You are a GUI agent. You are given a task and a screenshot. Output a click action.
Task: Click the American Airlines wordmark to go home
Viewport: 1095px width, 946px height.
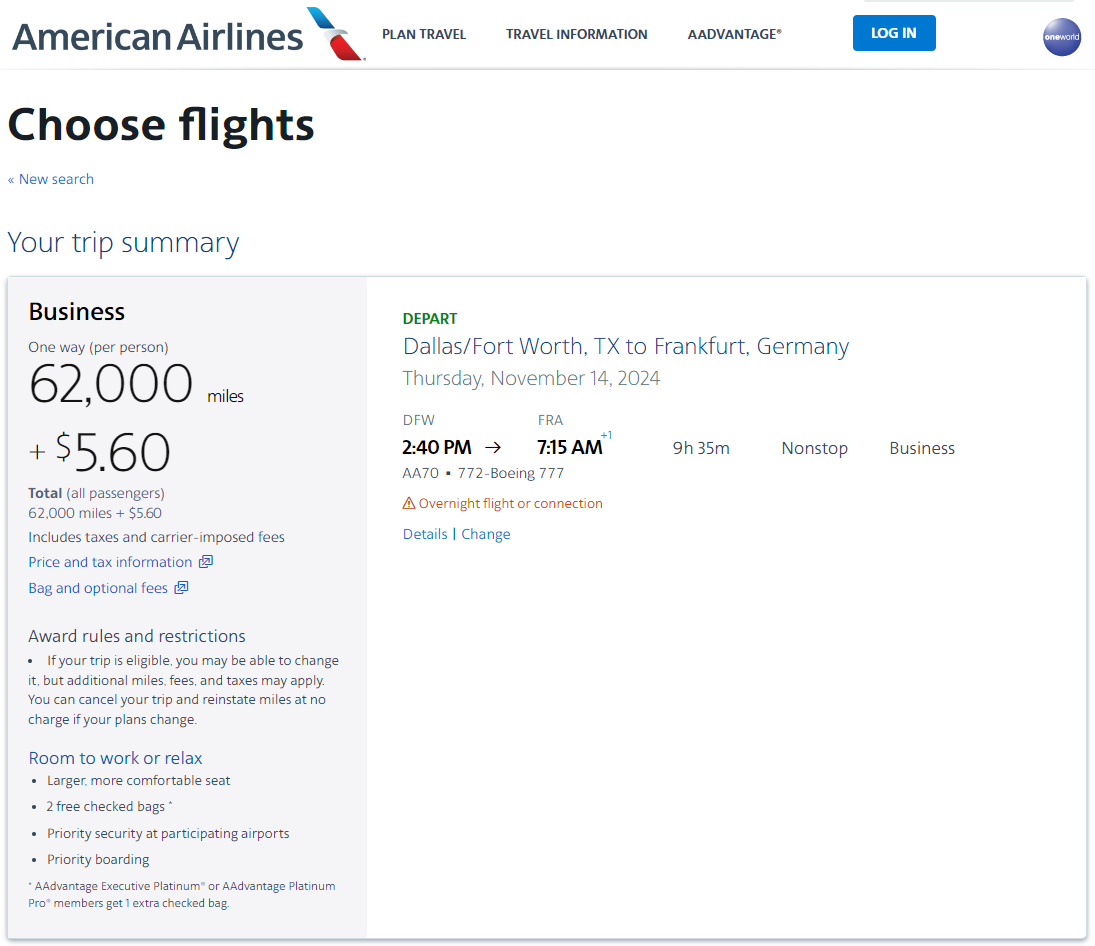click(x=157, y=35)
